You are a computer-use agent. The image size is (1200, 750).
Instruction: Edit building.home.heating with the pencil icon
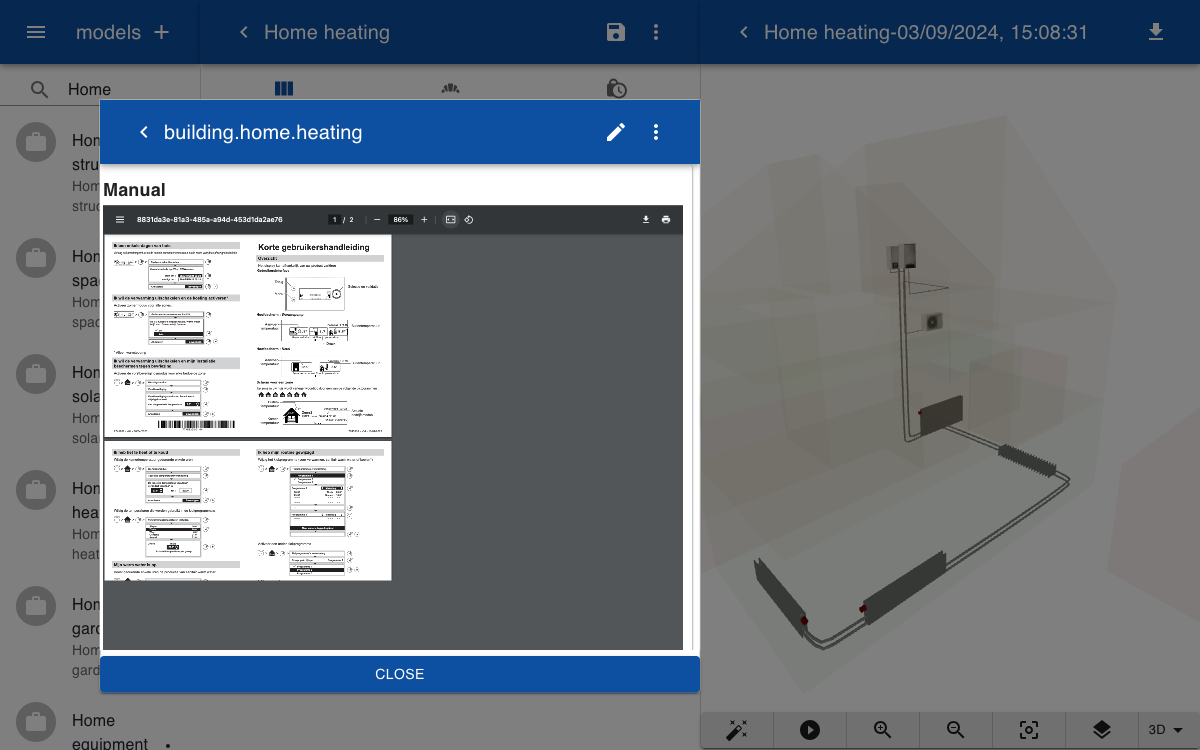coord(616,132)
